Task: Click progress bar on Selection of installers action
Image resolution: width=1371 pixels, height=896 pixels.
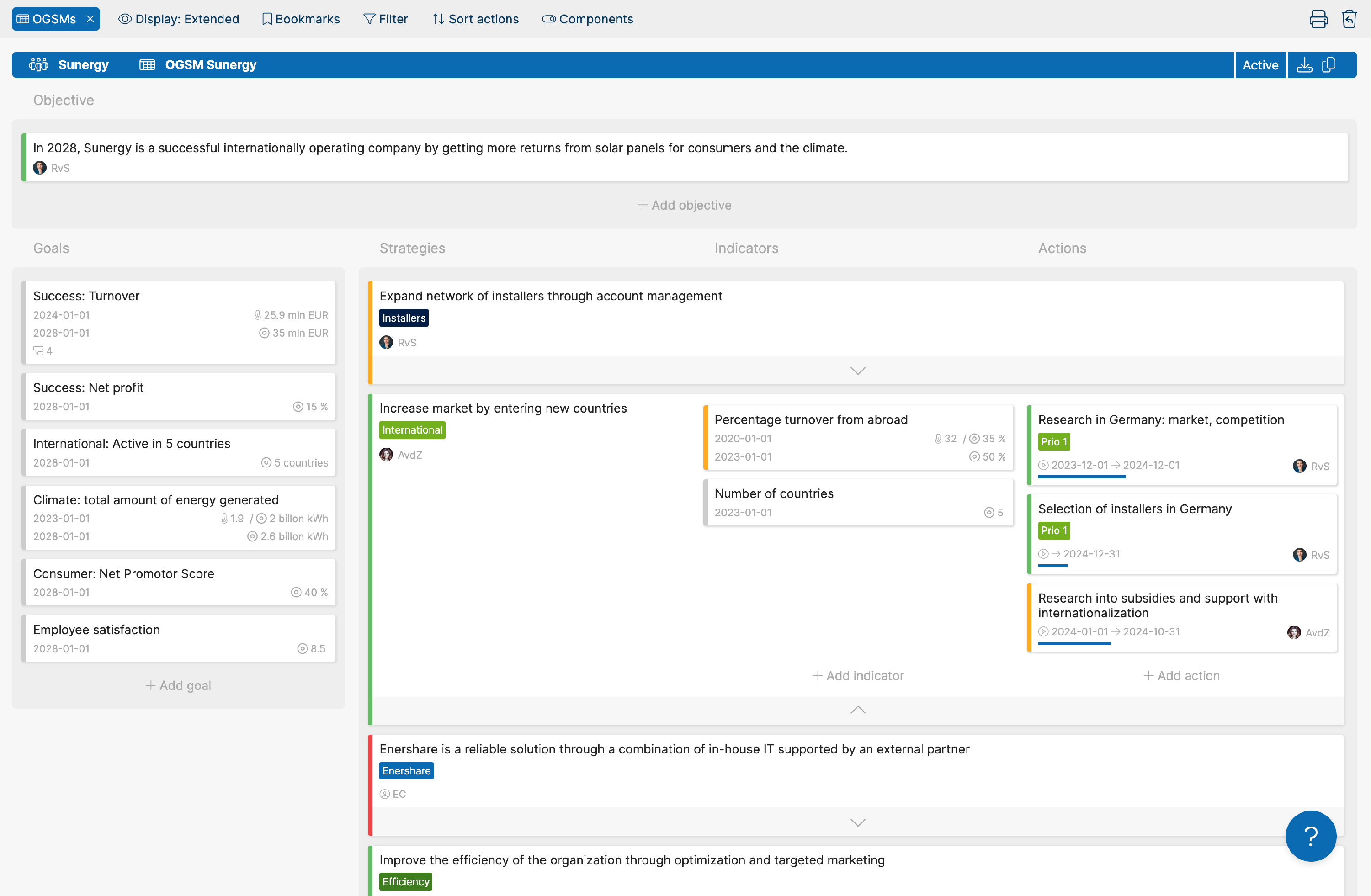Action: [1052, 566]
